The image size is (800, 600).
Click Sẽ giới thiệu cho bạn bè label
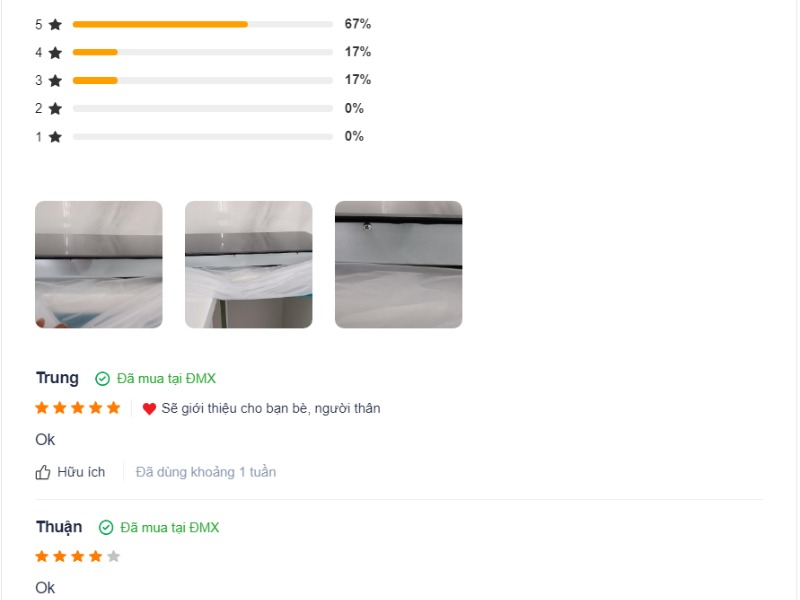click(x=271, y=409)
